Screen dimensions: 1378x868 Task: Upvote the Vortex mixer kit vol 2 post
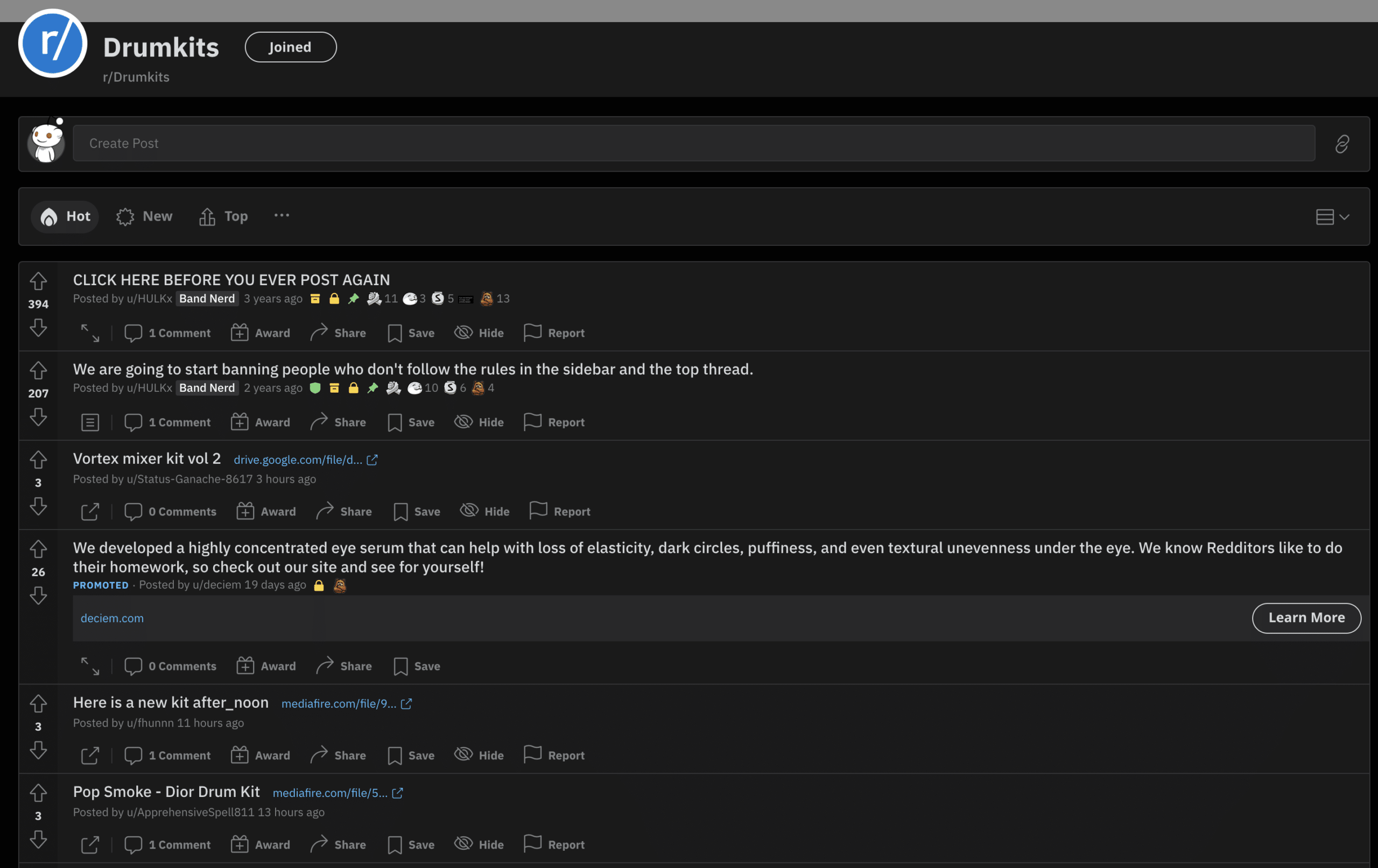pyautogui.click(x=38, y=460)
